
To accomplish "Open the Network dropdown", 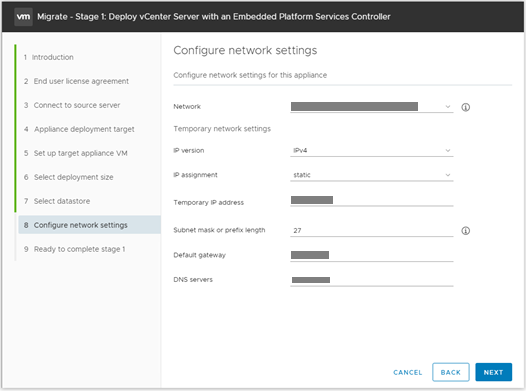I will (372, 107).
